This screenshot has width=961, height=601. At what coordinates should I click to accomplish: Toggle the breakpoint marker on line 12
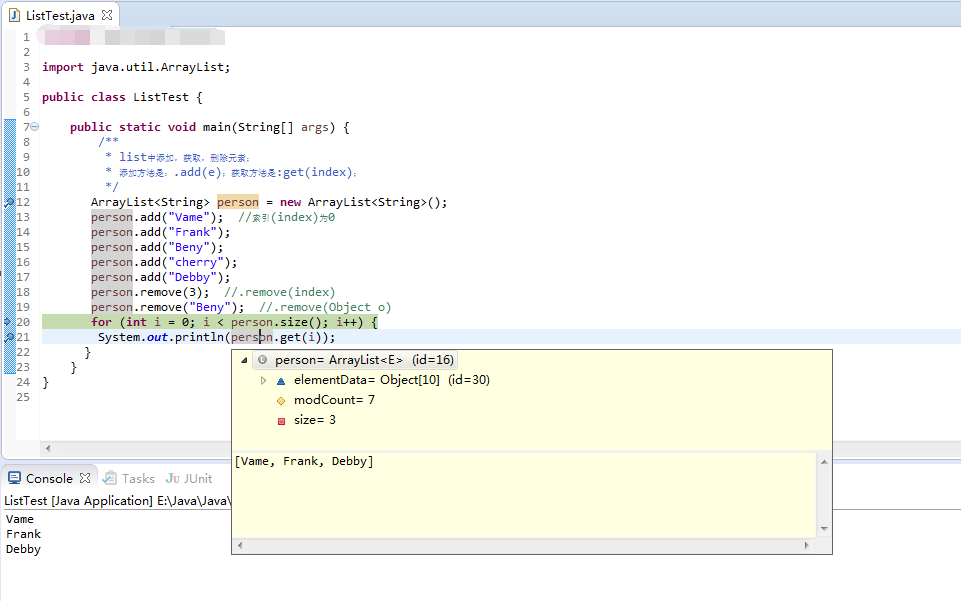(9, 202)
